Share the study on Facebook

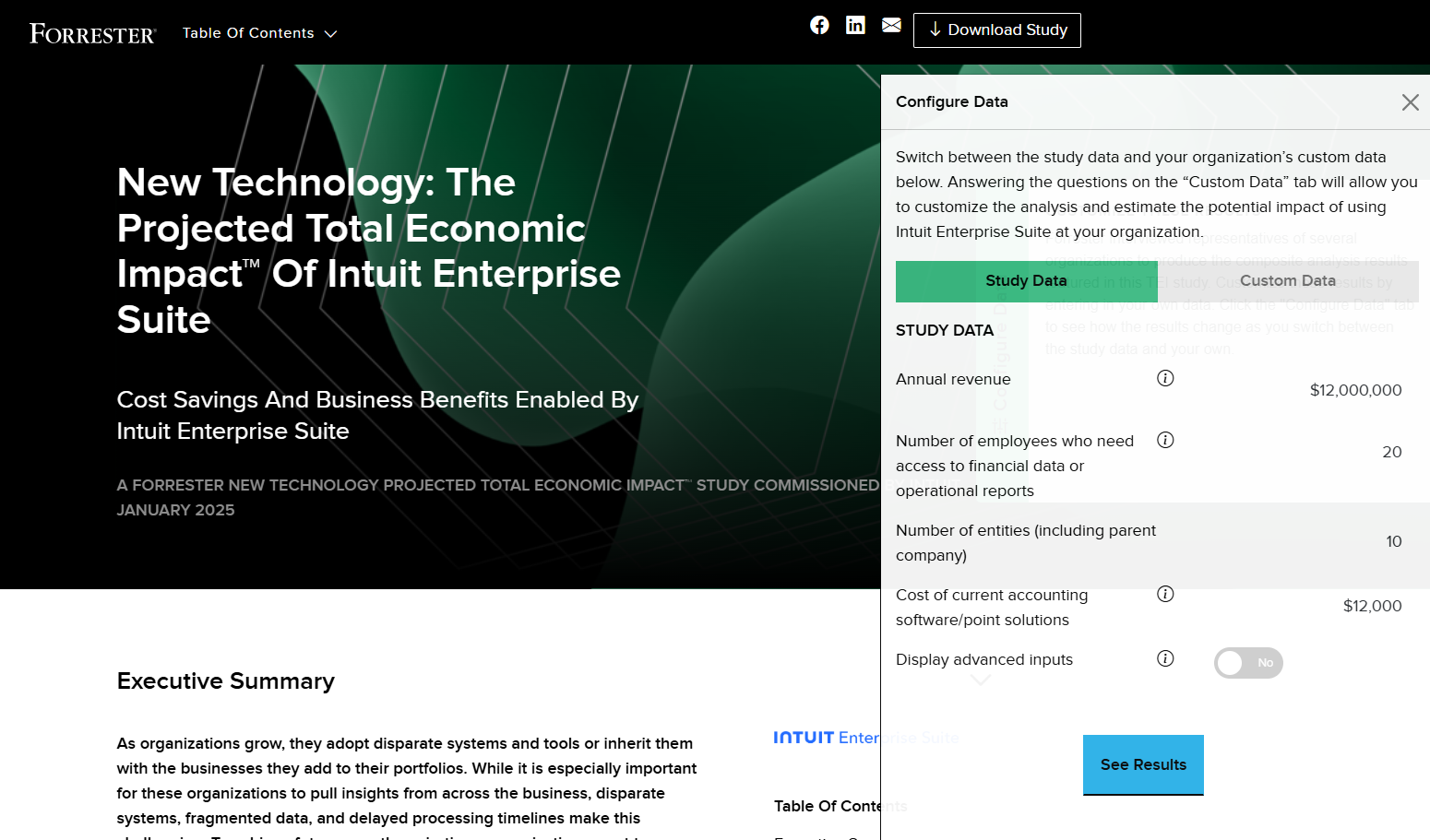819,25
